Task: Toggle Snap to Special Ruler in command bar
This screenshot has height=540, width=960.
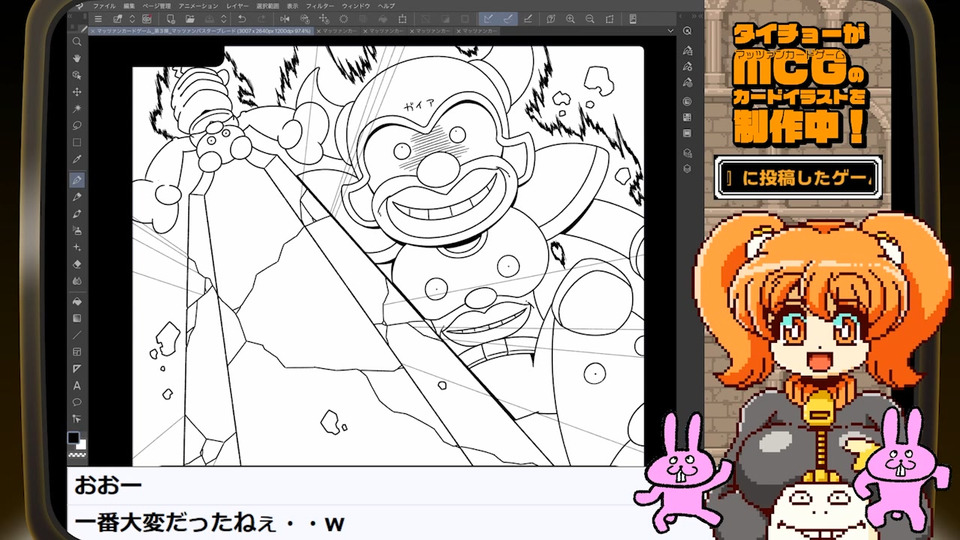Action: click(508, 19)
